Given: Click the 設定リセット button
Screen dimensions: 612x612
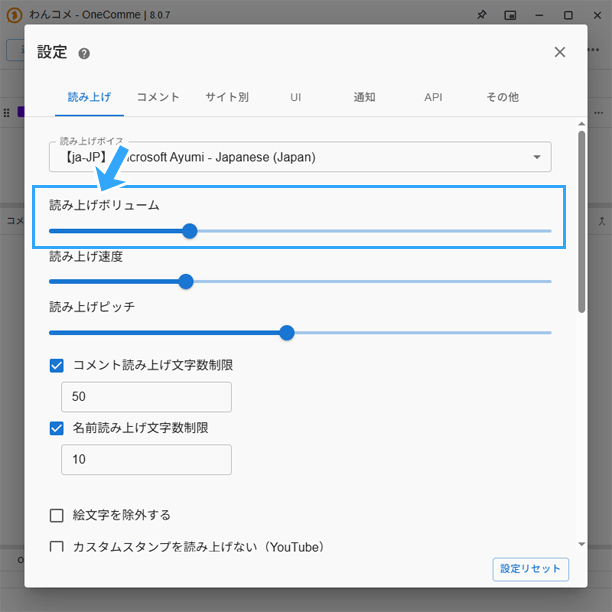Looking at the screenshot, I should point(530,569).
